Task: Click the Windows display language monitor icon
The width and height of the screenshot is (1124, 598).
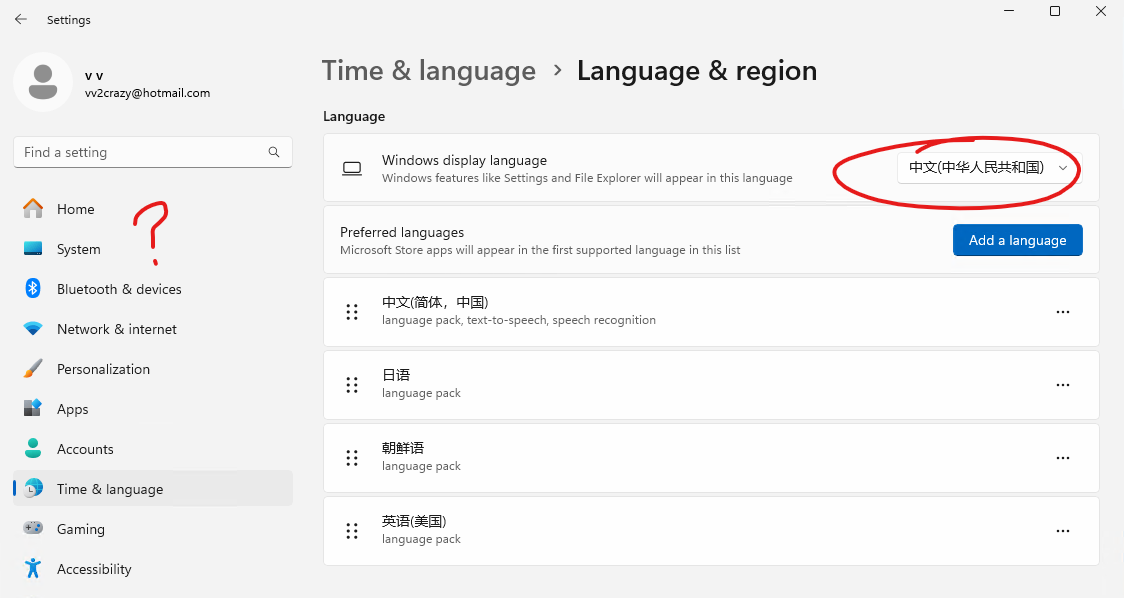Action: (352, 169)
